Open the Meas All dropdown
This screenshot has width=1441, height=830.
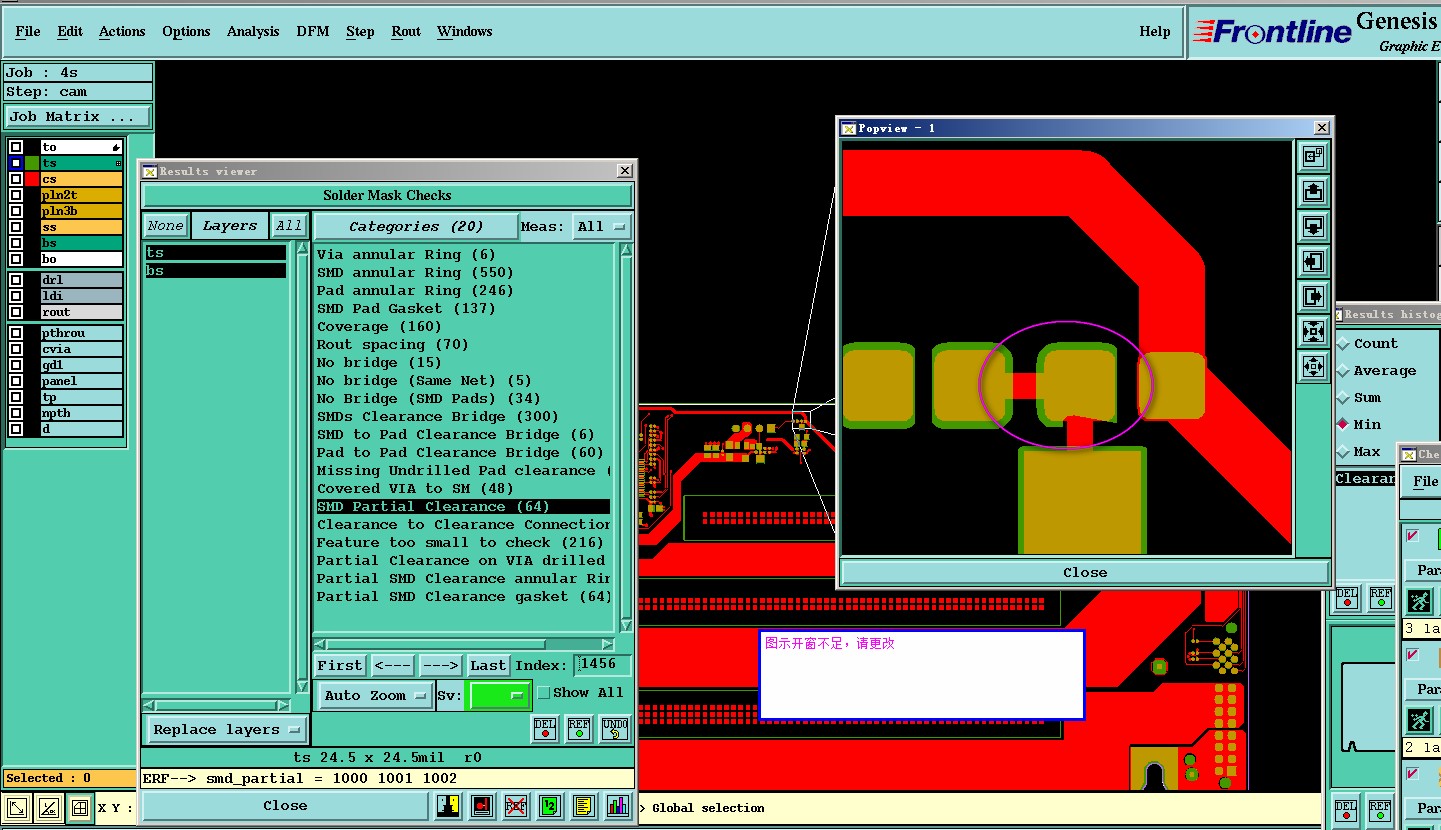(602, 227)
